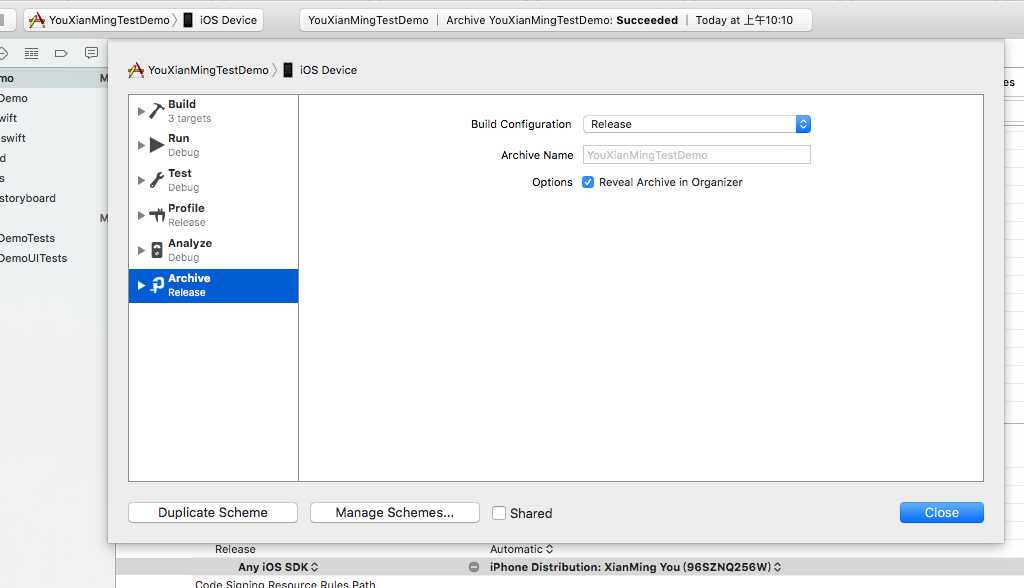Click the "Today at 上午10:10" status text
Image resolution: width=1024 pixels, height=588 pixels.
coord(744,20)
